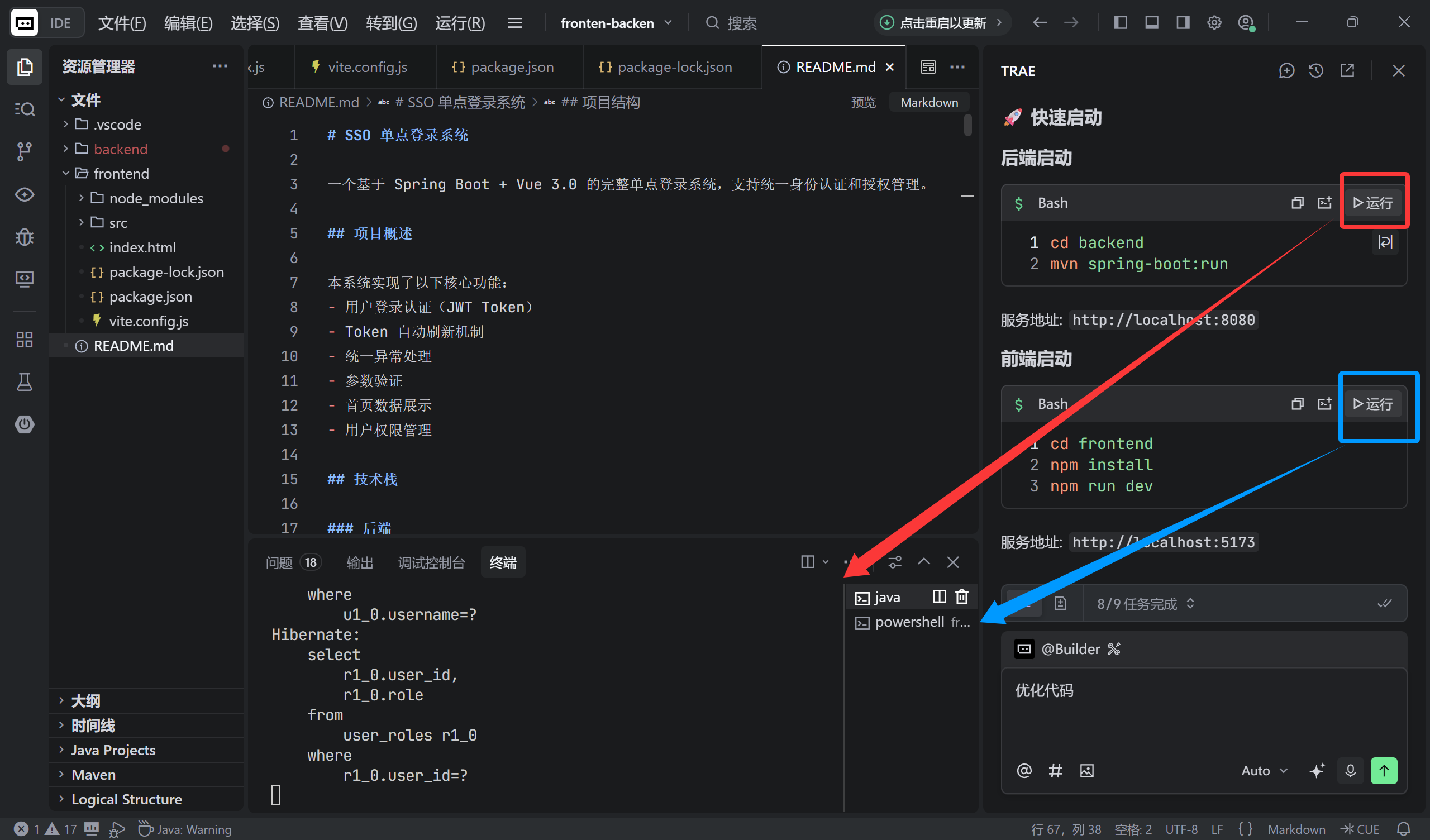The image size is (1430, 840).
Task: Switch to the package-lock.json tab
Action: pos(673,67)
